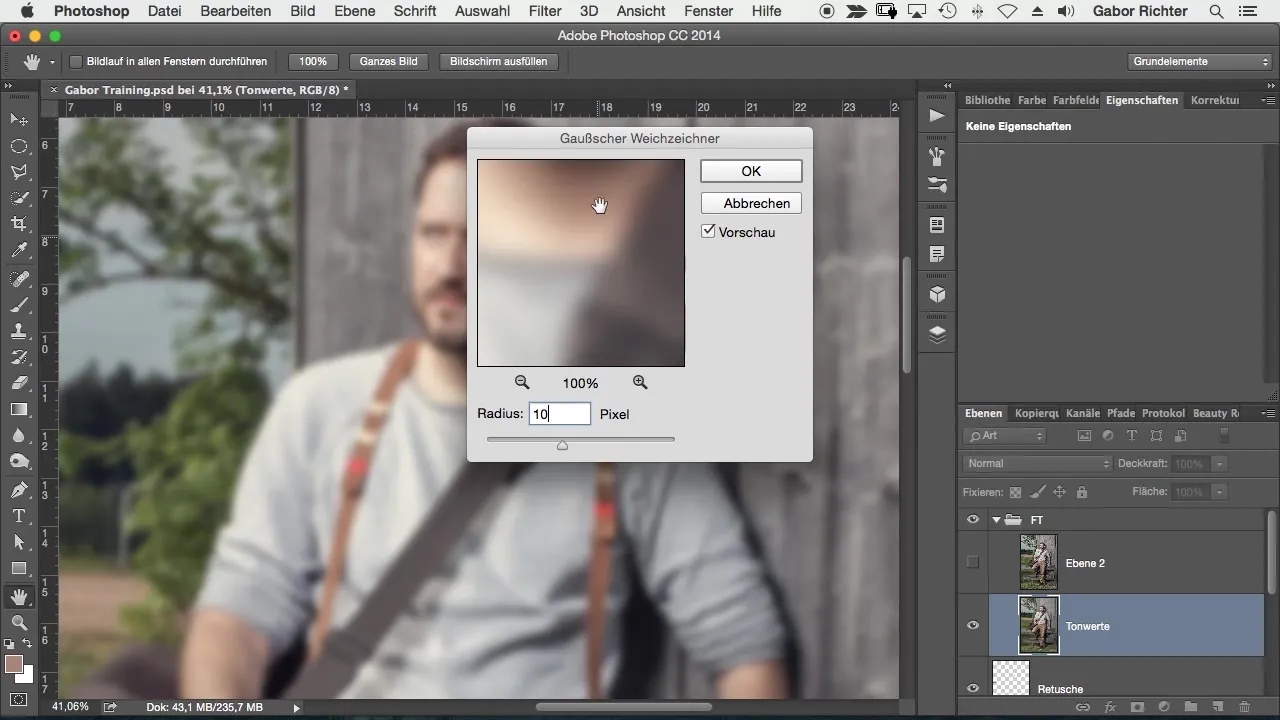Show the Ebene 2 layer
The image size is (1280, 720).
(x=973, y=563)
